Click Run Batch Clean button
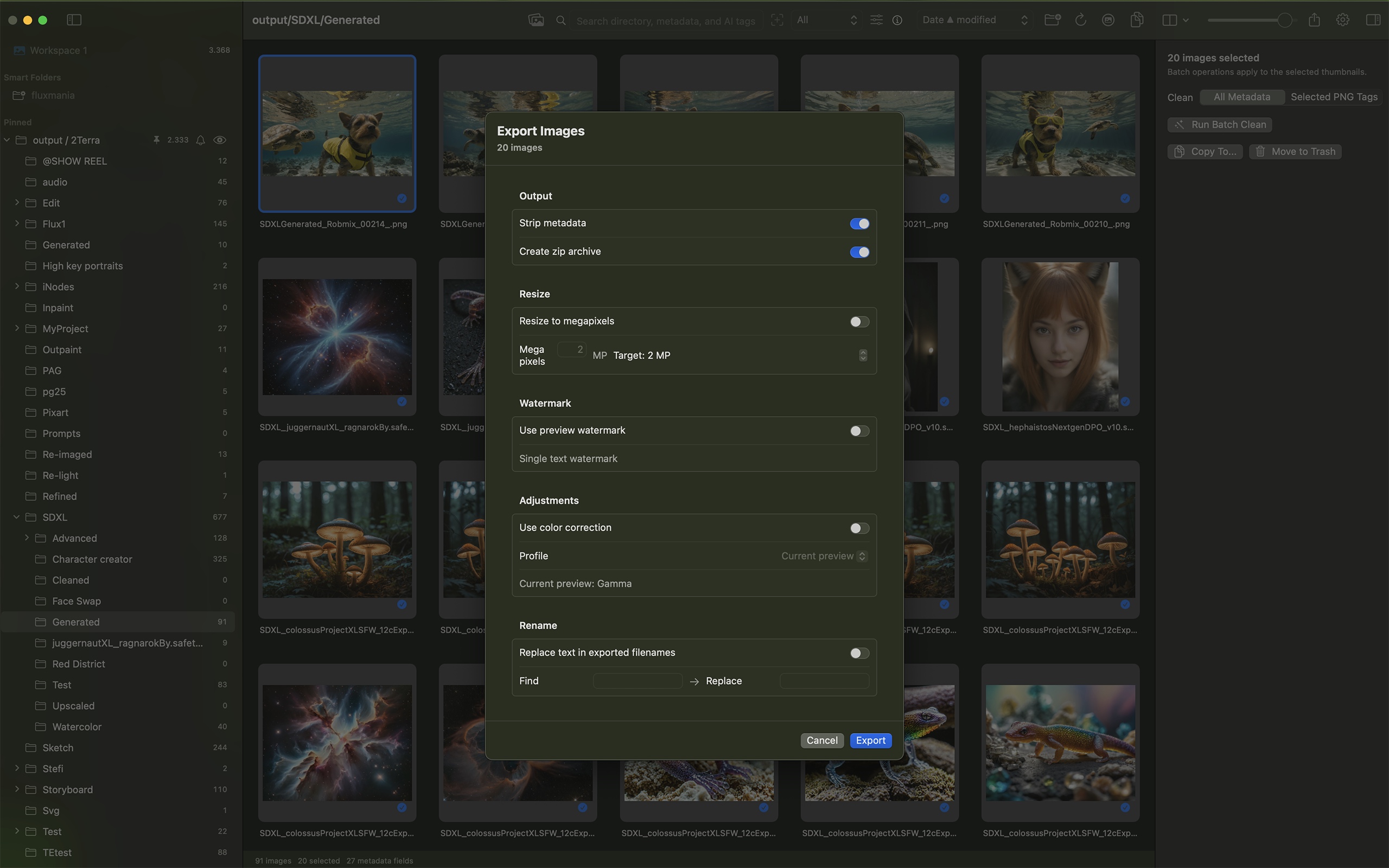Screen dimensions: 1389x868 coord(1220,125)
